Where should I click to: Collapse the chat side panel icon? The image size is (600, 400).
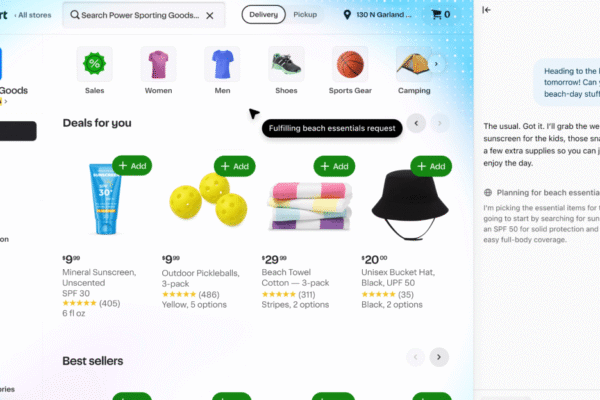486,10
